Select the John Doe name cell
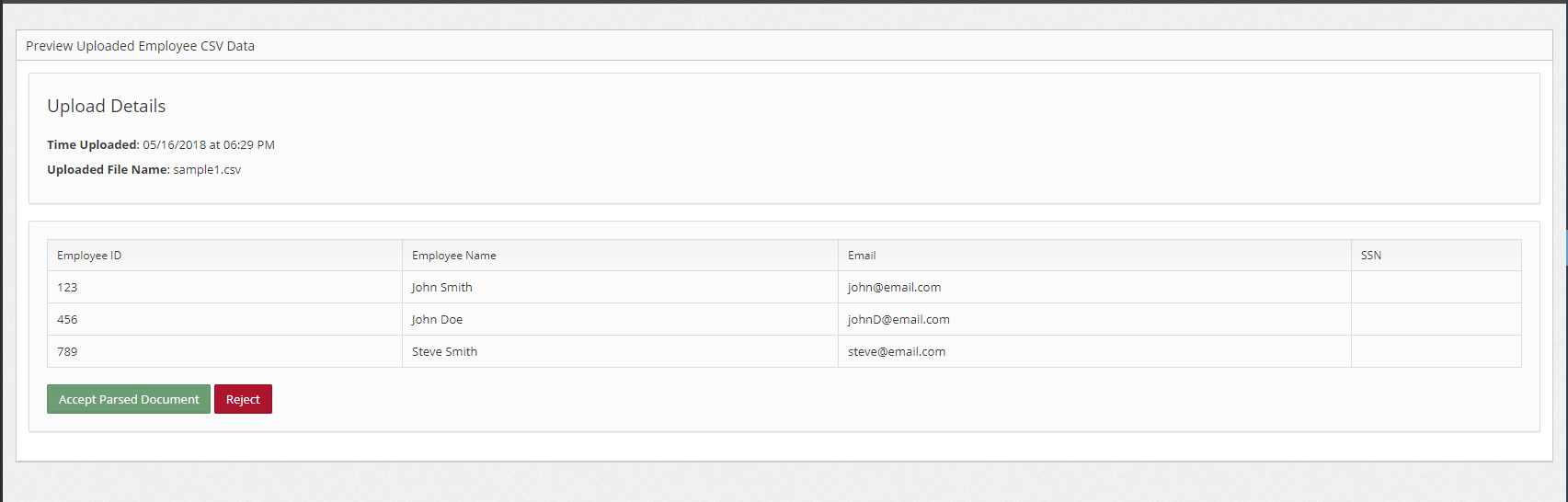This screenshot has height=502, width=1568. (620, 319)
